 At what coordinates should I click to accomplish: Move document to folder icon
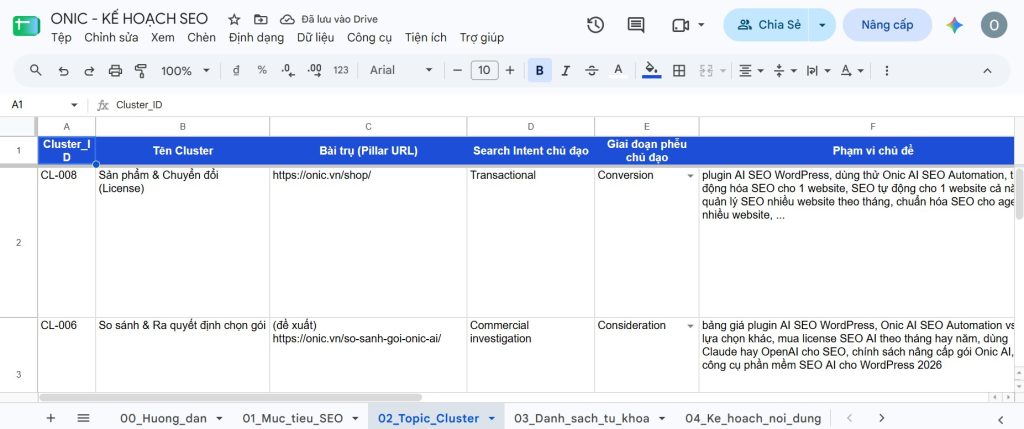(x=261, y=20)
